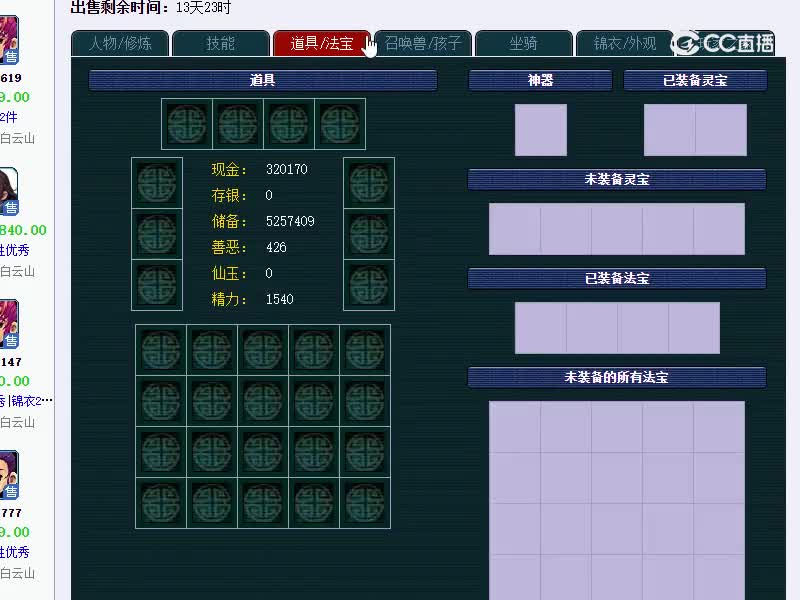Click the 储备 value 5257409
This screenshot has height=600, width=800.
tap(290, 221)
